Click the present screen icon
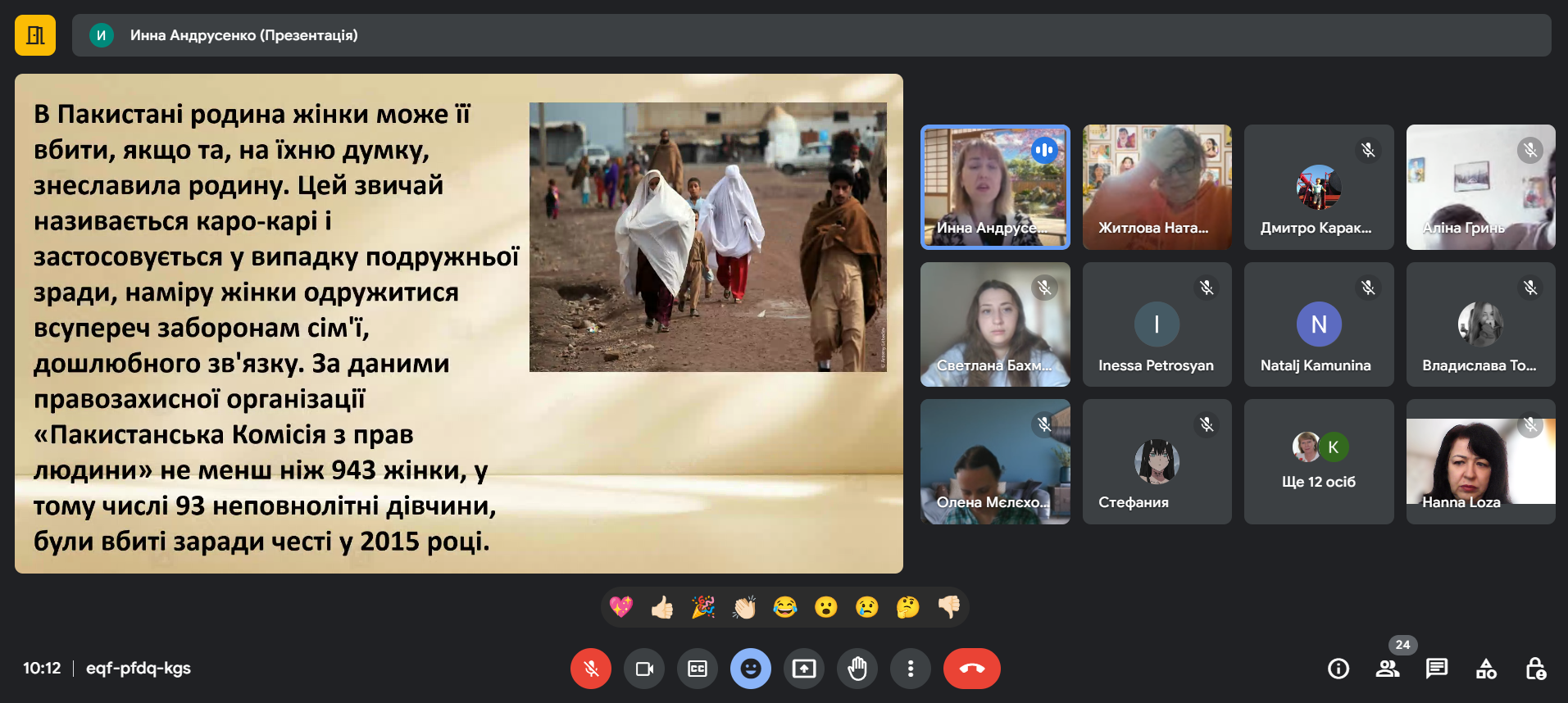Viewport: 1568px width, 703px height. tap(804, 669)
